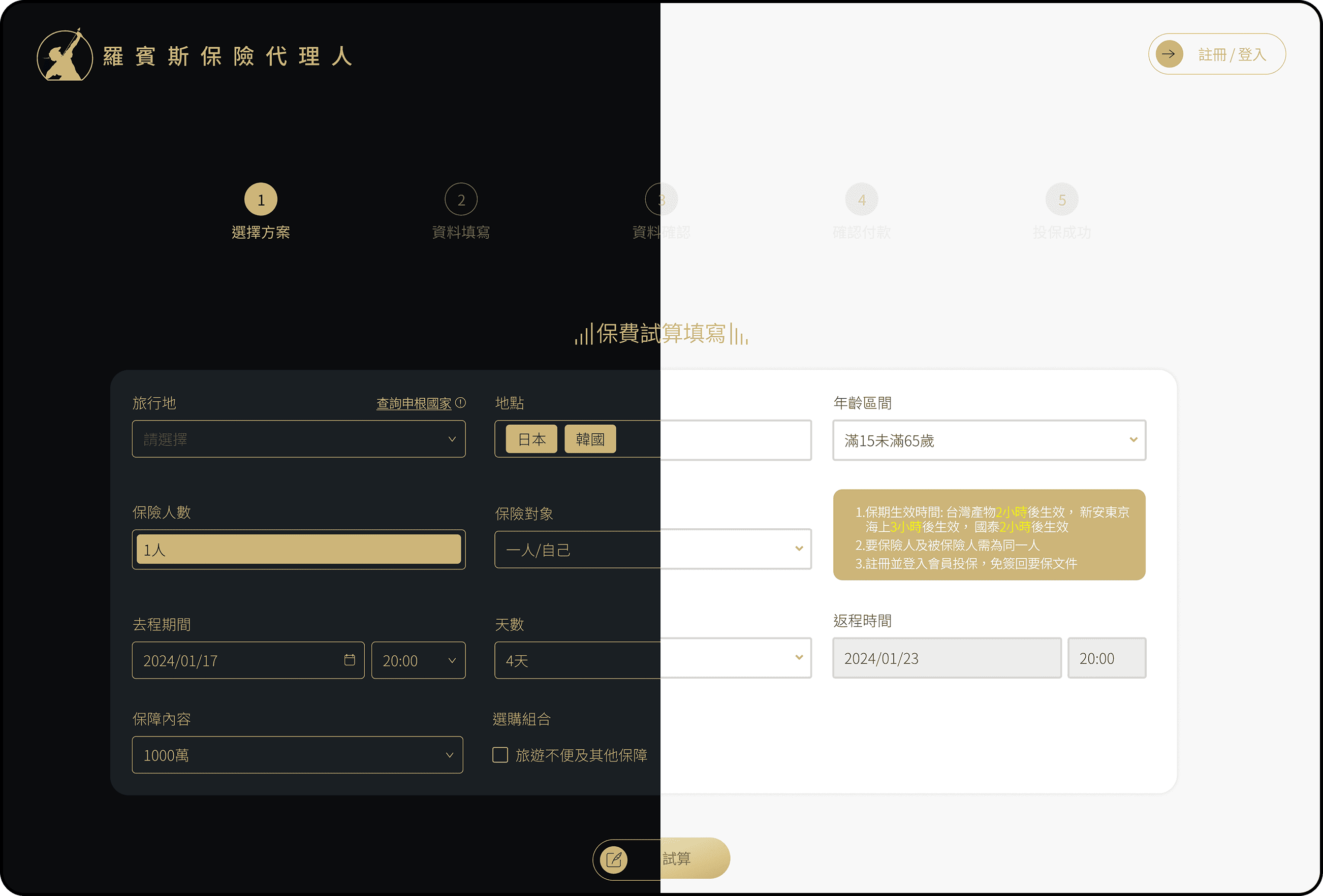Click the pencil icon on the 試算 button
This screenshot has width=1323, height=896.
[614, 858]
